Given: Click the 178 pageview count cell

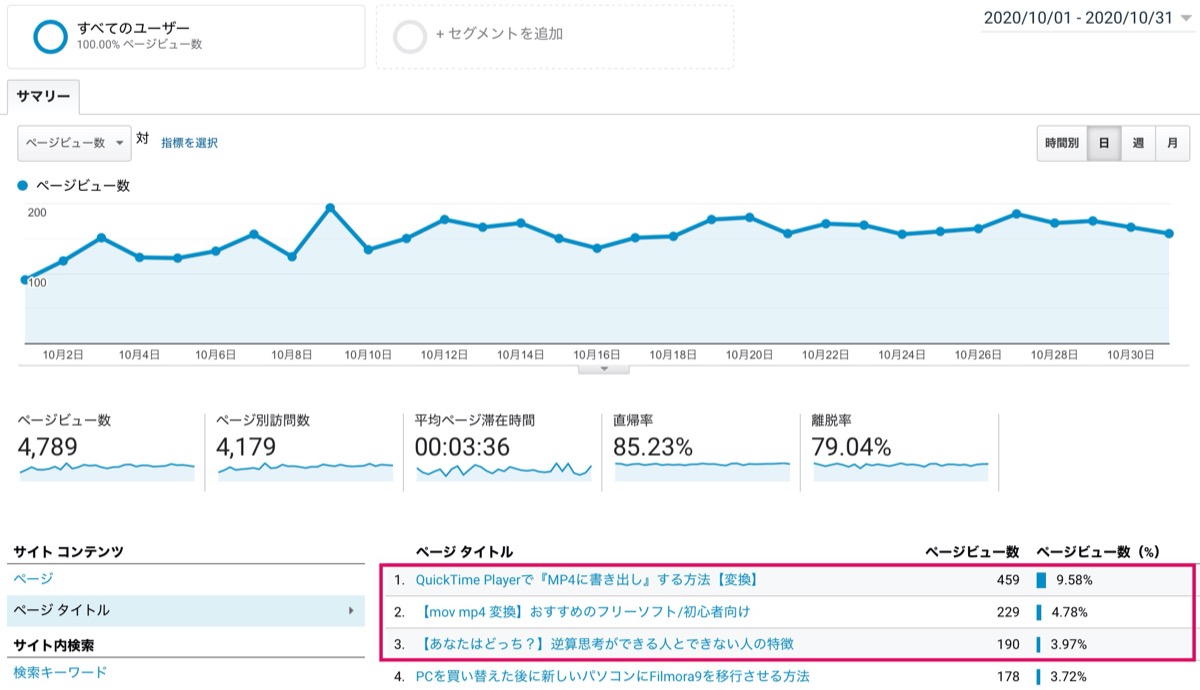Looking at the screenshot, I should pos(1007,676).
